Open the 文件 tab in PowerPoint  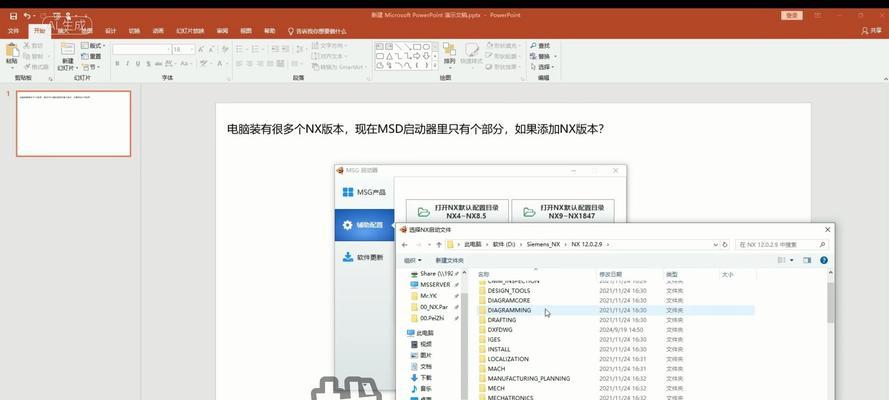click(x=14, y=31)
